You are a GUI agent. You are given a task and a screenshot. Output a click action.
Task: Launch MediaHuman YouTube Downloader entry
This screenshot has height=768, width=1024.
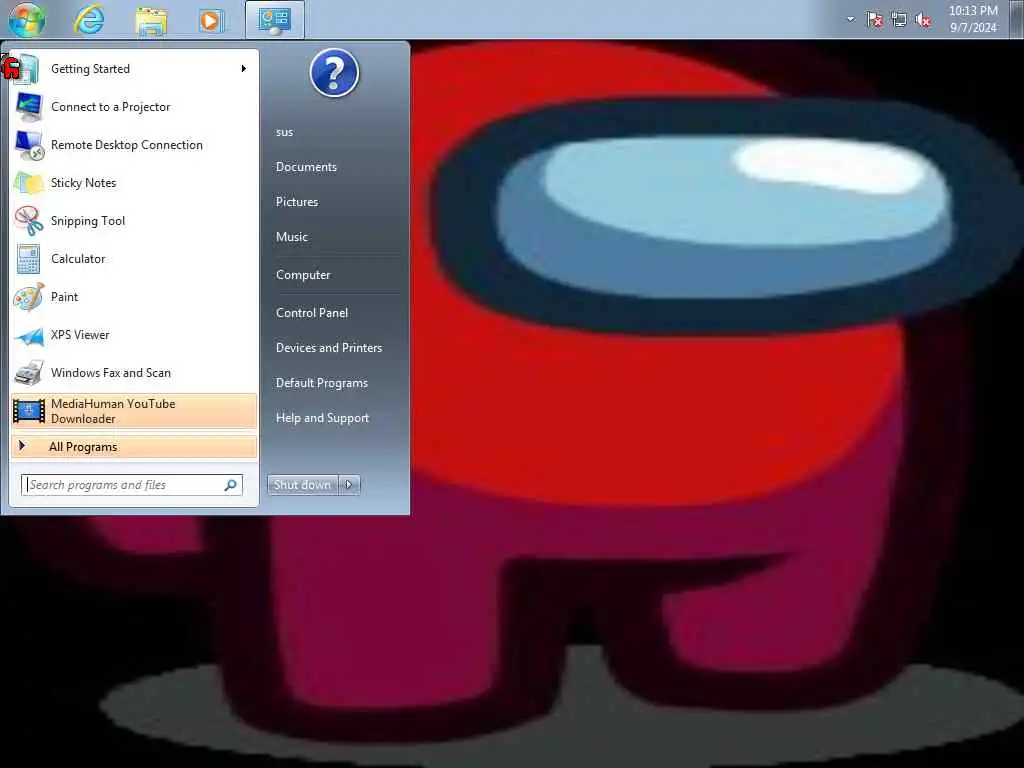(x=134, y=411)
